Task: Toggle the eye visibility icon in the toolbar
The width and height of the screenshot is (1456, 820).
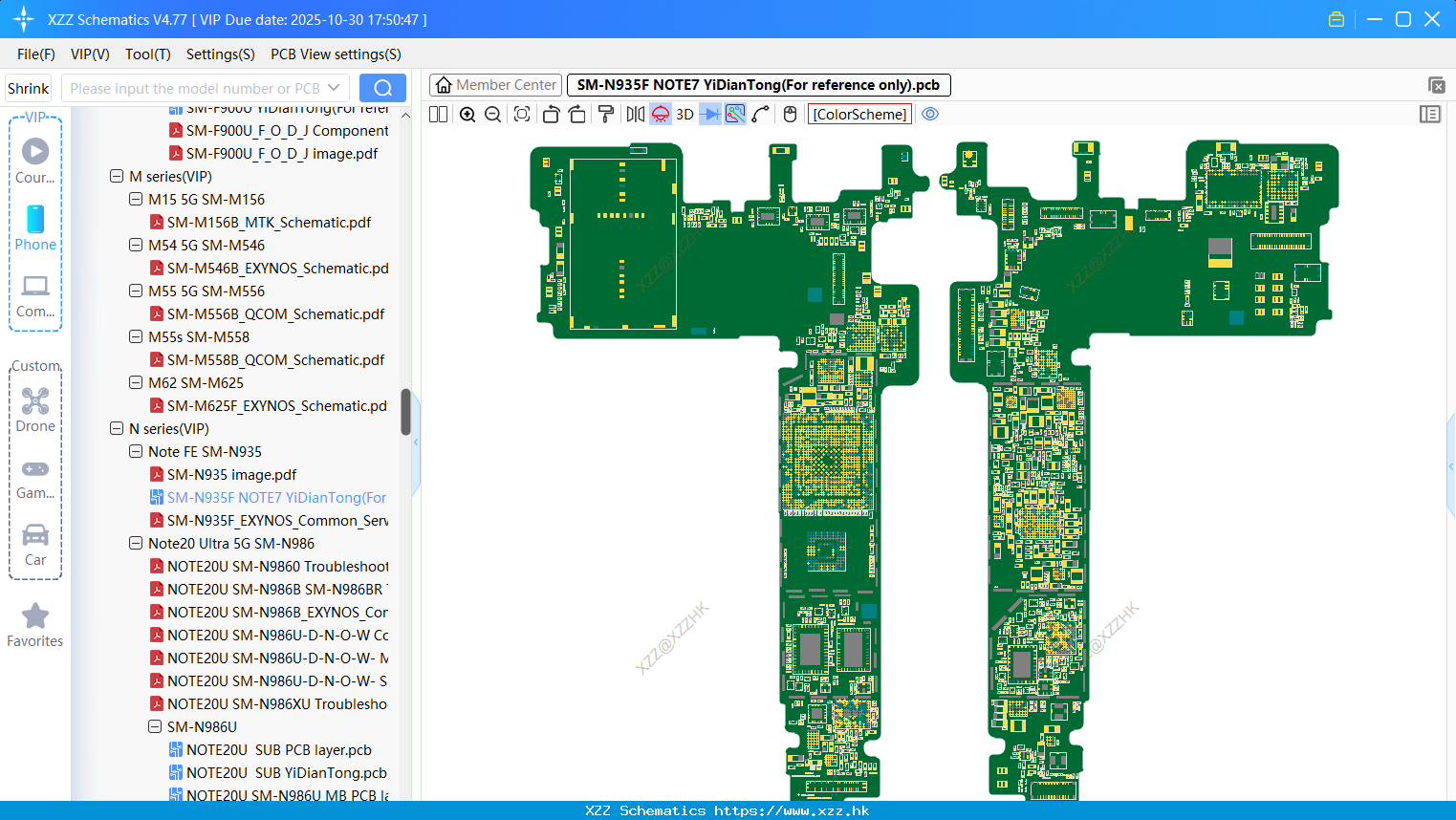Action: tap(930, 114)
